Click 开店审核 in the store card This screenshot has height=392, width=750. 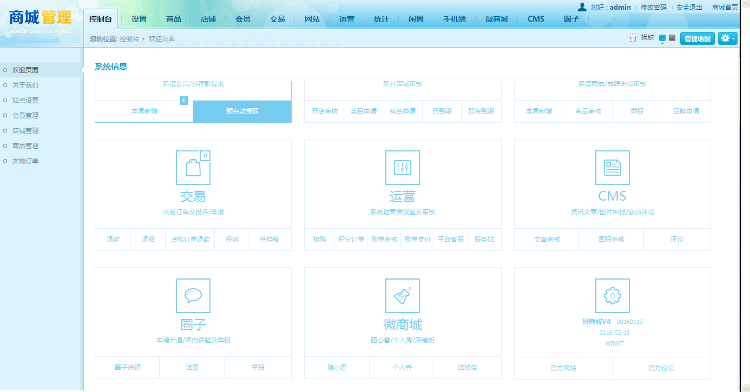(x=324, y=111)
